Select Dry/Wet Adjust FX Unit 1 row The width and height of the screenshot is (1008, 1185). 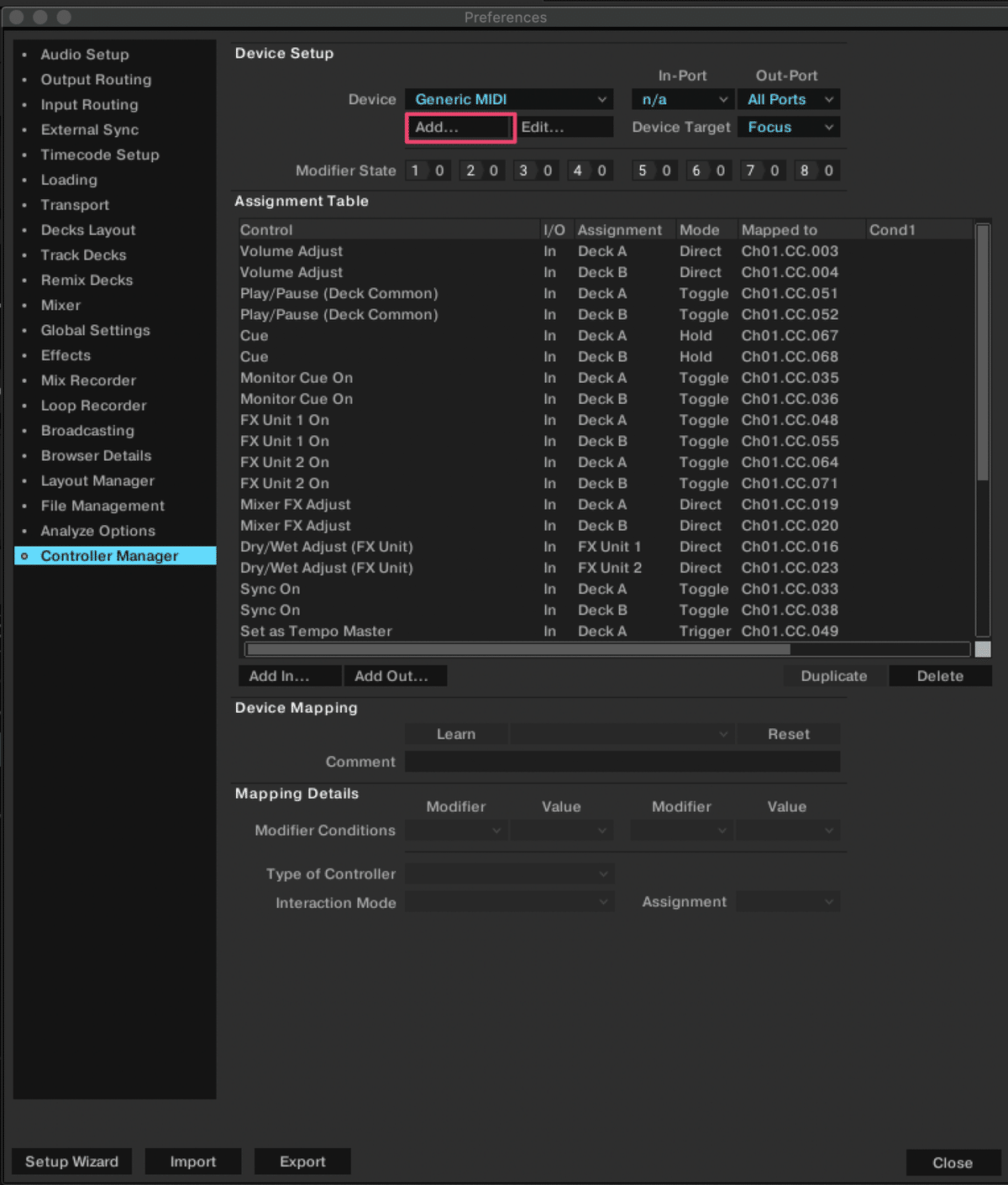pos(605,547)
